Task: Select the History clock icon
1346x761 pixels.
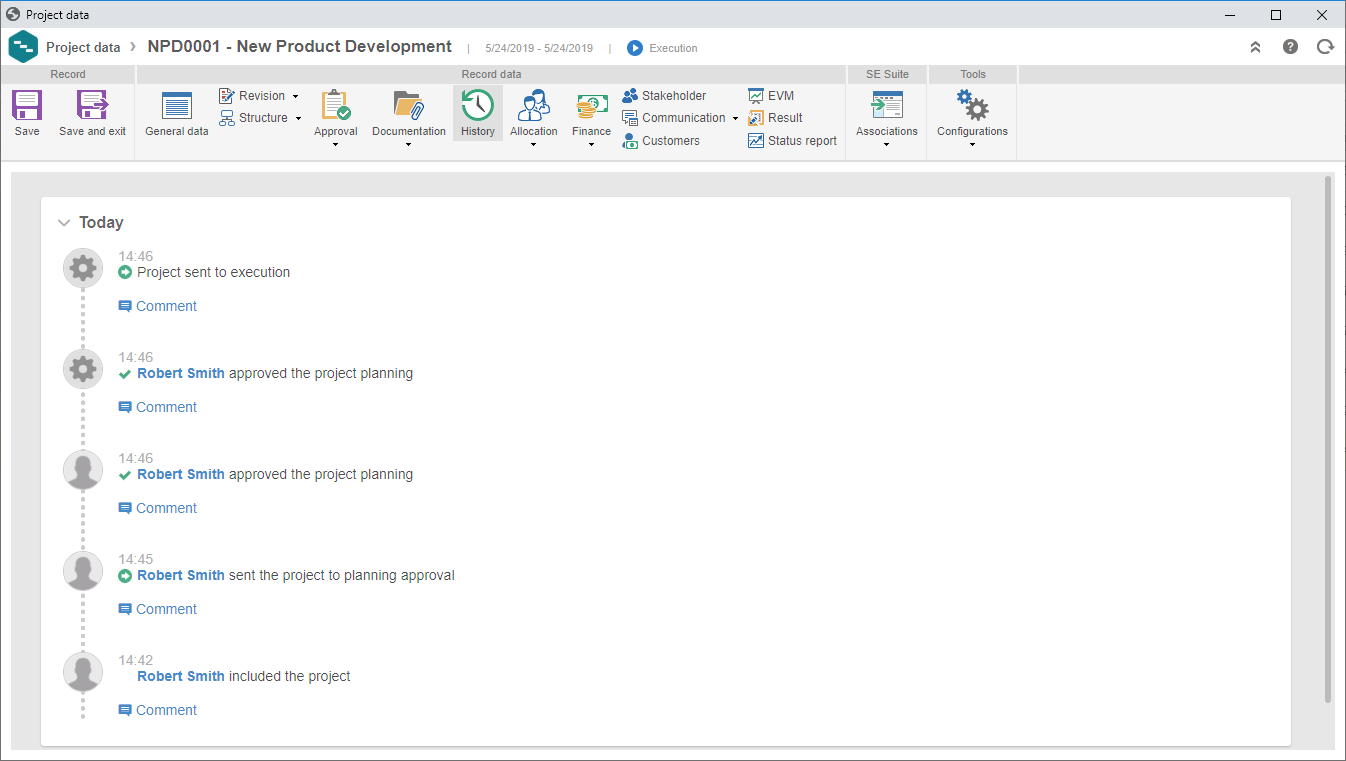Action: click(x=478, y=105)
